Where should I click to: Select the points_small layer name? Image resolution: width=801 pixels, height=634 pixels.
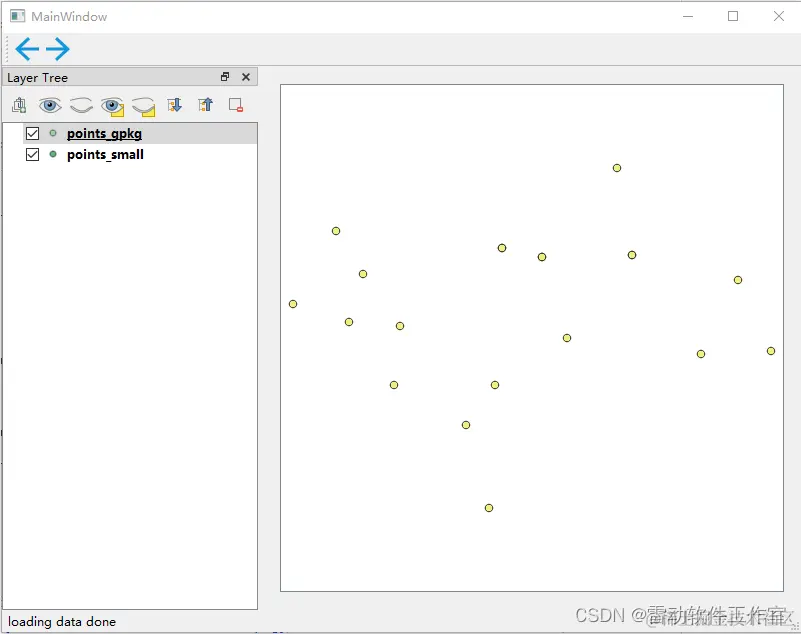coord(105,154)
